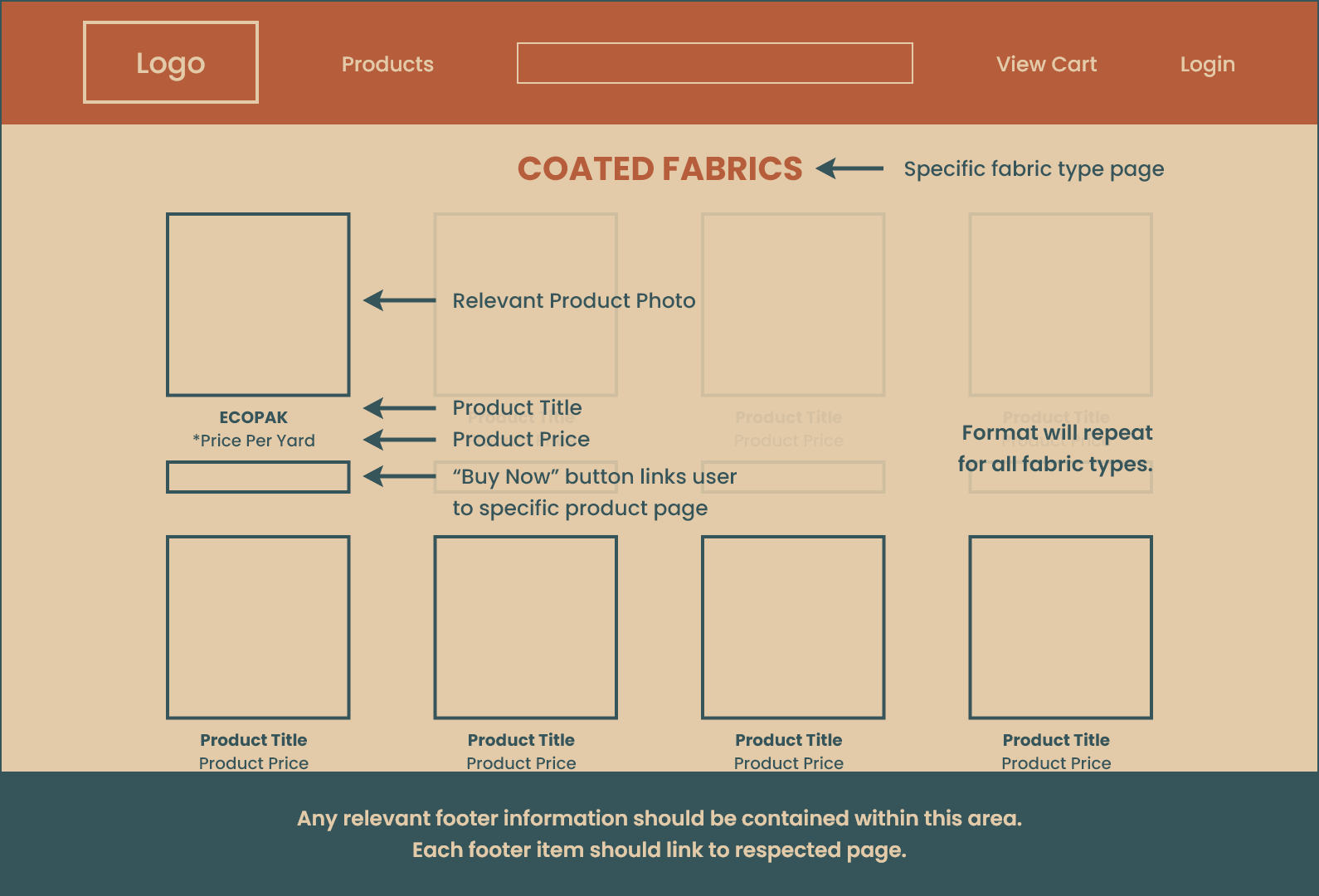Click the COATED FABRICS page heading
Viewport: 1319px width, 896px height.
tap(659, 169)
